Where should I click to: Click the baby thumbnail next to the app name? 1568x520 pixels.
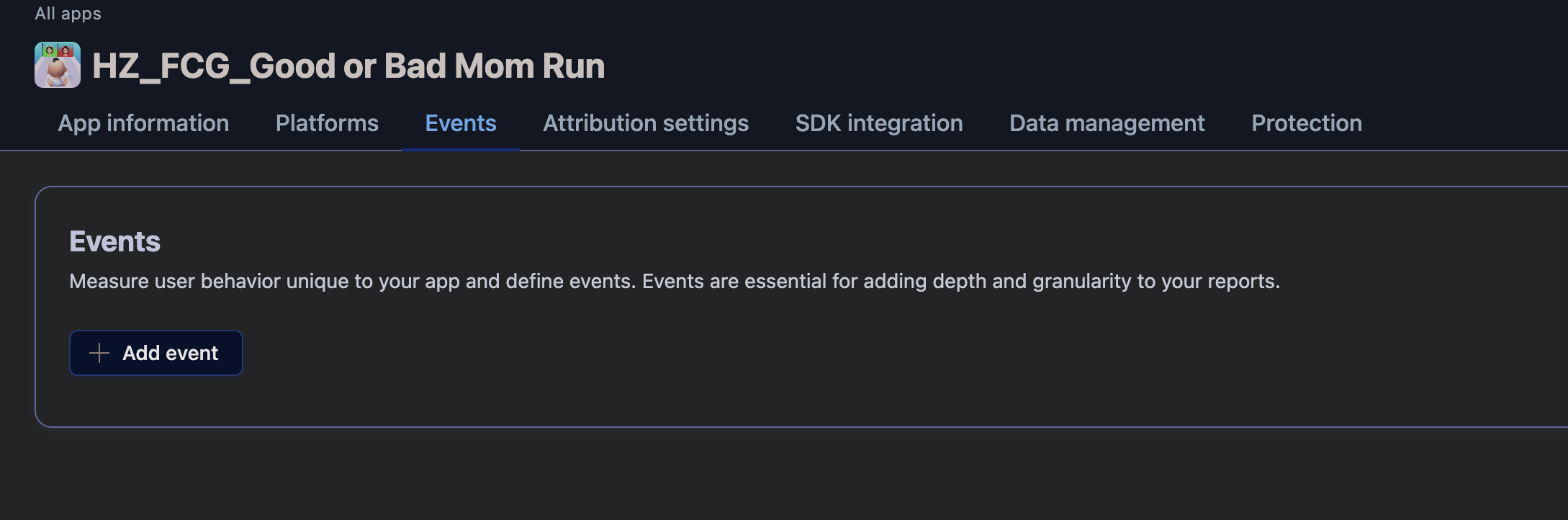click(58, 65)
